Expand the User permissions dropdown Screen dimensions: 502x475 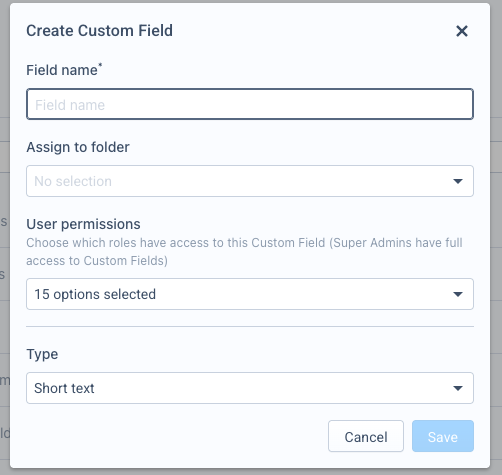(250, 294)
